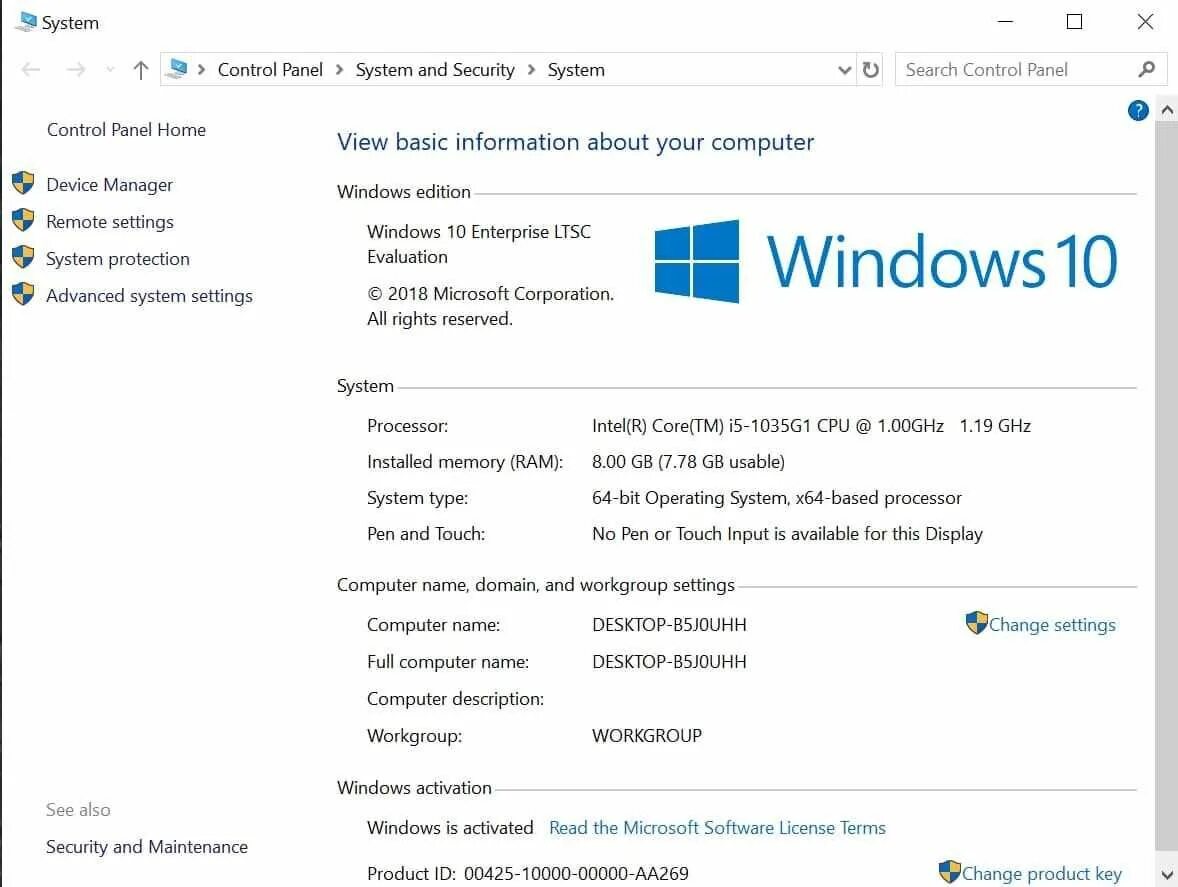This screenshot has height=887, width=1178.
Task: Expand the chevron after Control Panel
Action: [x=340, y=70]
